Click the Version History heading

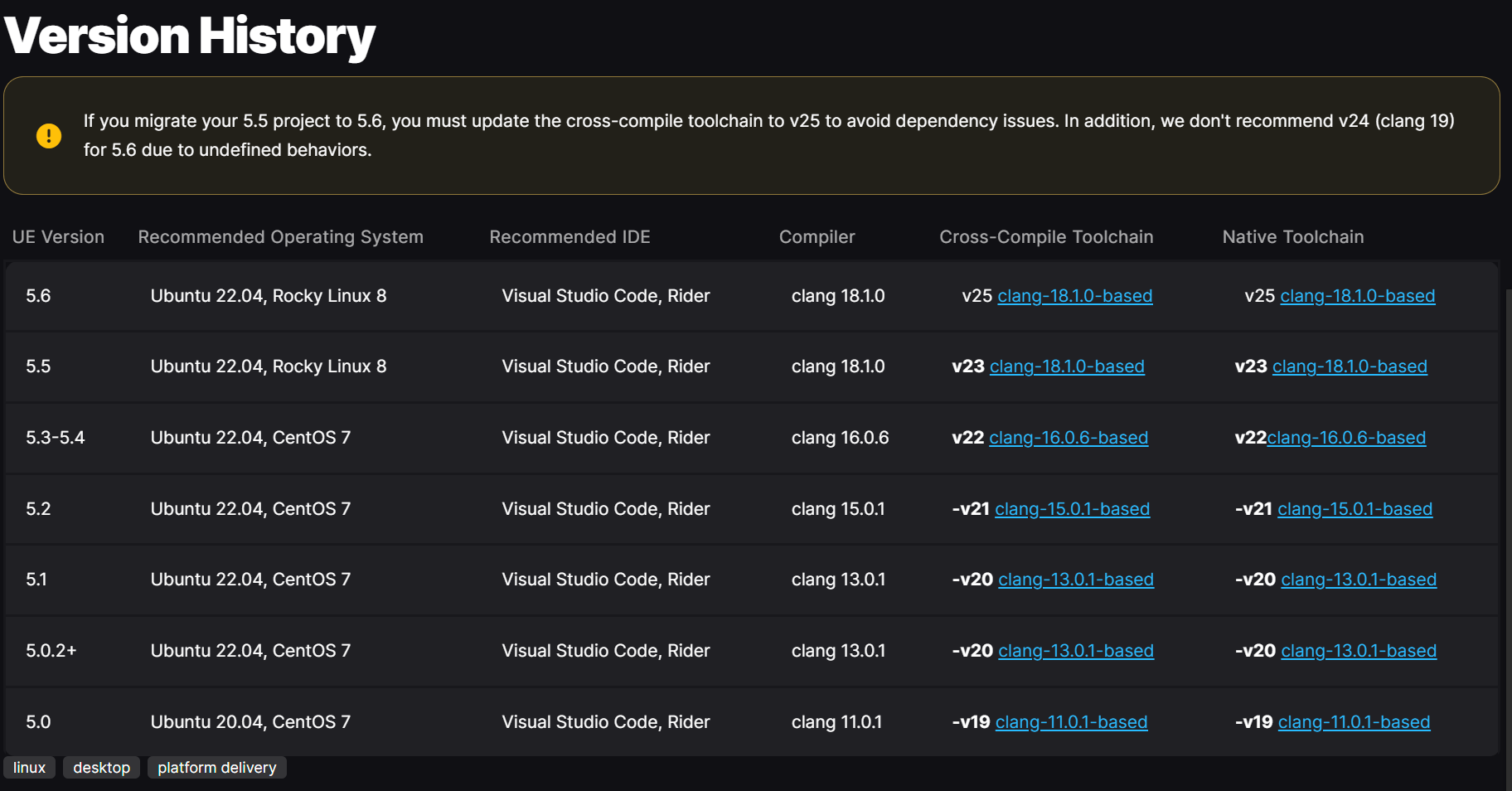(x=190, y=36)
